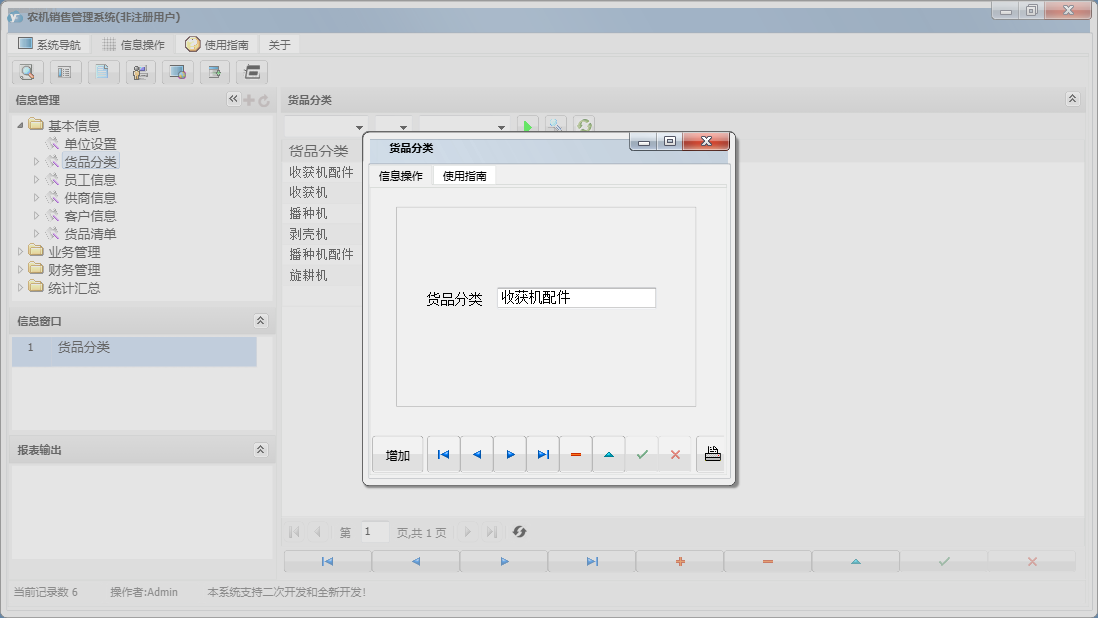
Task: Click the red minus delete icon in the dialog
Action: pyautogui.click(x=575, y=453)
